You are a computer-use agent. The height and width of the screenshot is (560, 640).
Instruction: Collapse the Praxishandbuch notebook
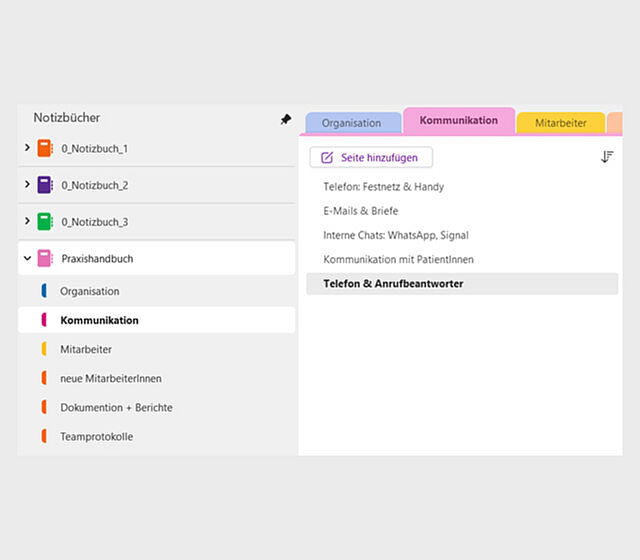(27, 258)
